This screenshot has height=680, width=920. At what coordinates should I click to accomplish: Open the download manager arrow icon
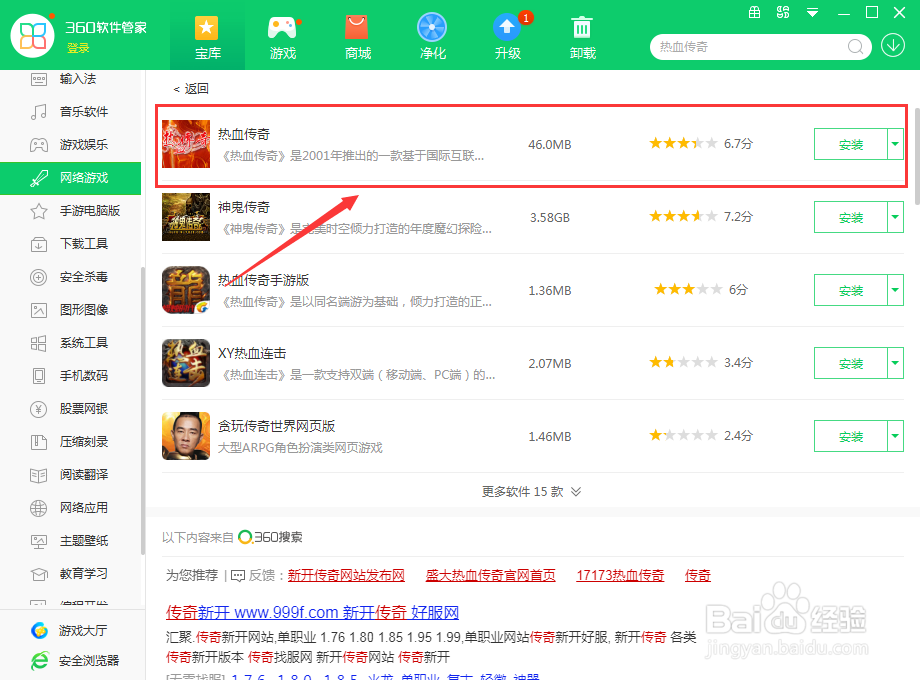[892, 45]
